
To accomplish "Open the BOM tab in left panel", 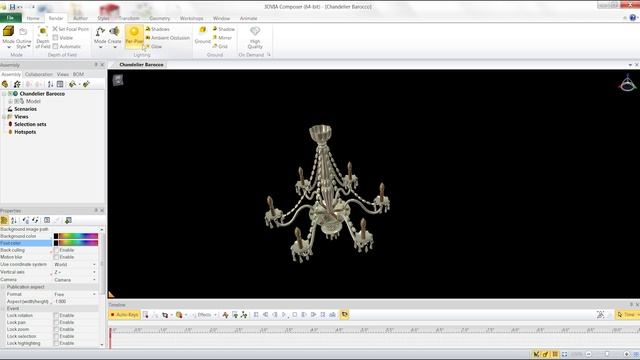I will pyautogui.click(x=78, y=74).
